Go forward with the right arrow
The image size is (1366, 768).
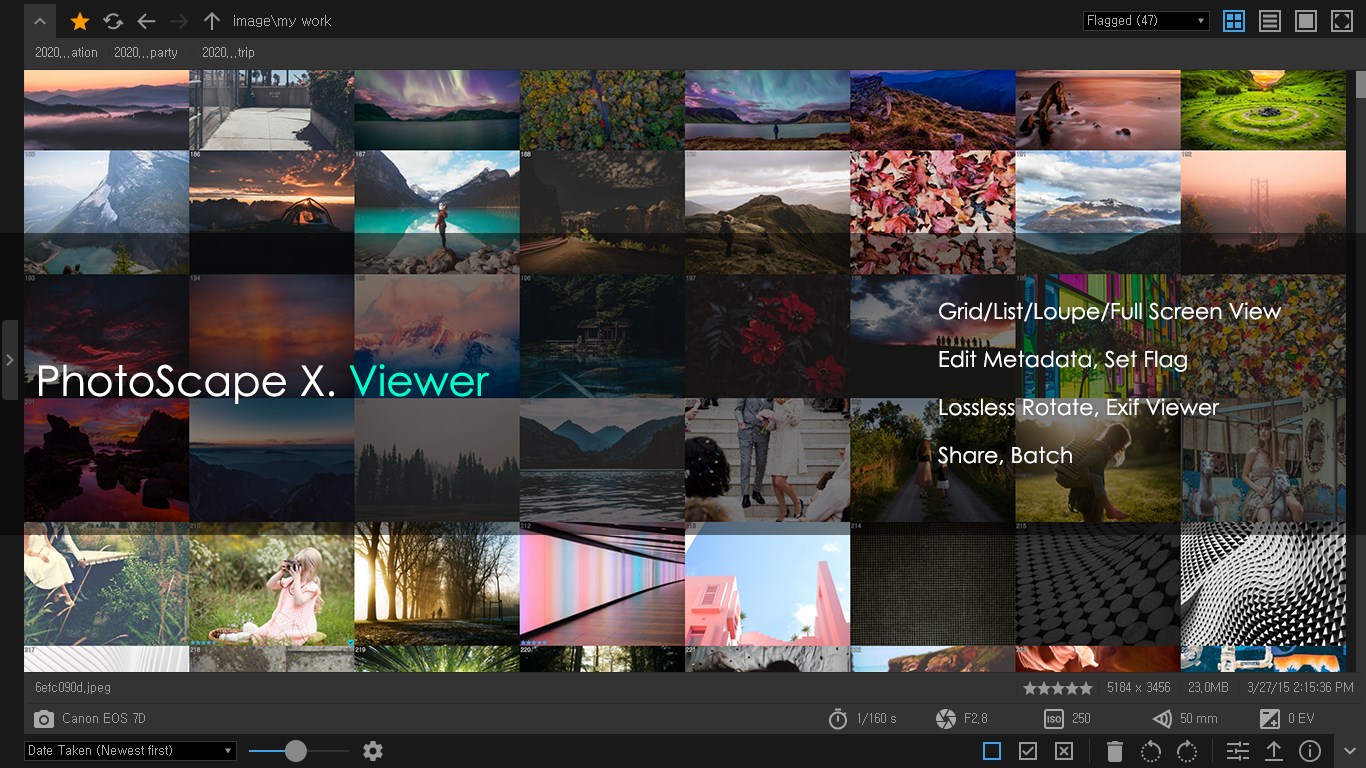179,21
